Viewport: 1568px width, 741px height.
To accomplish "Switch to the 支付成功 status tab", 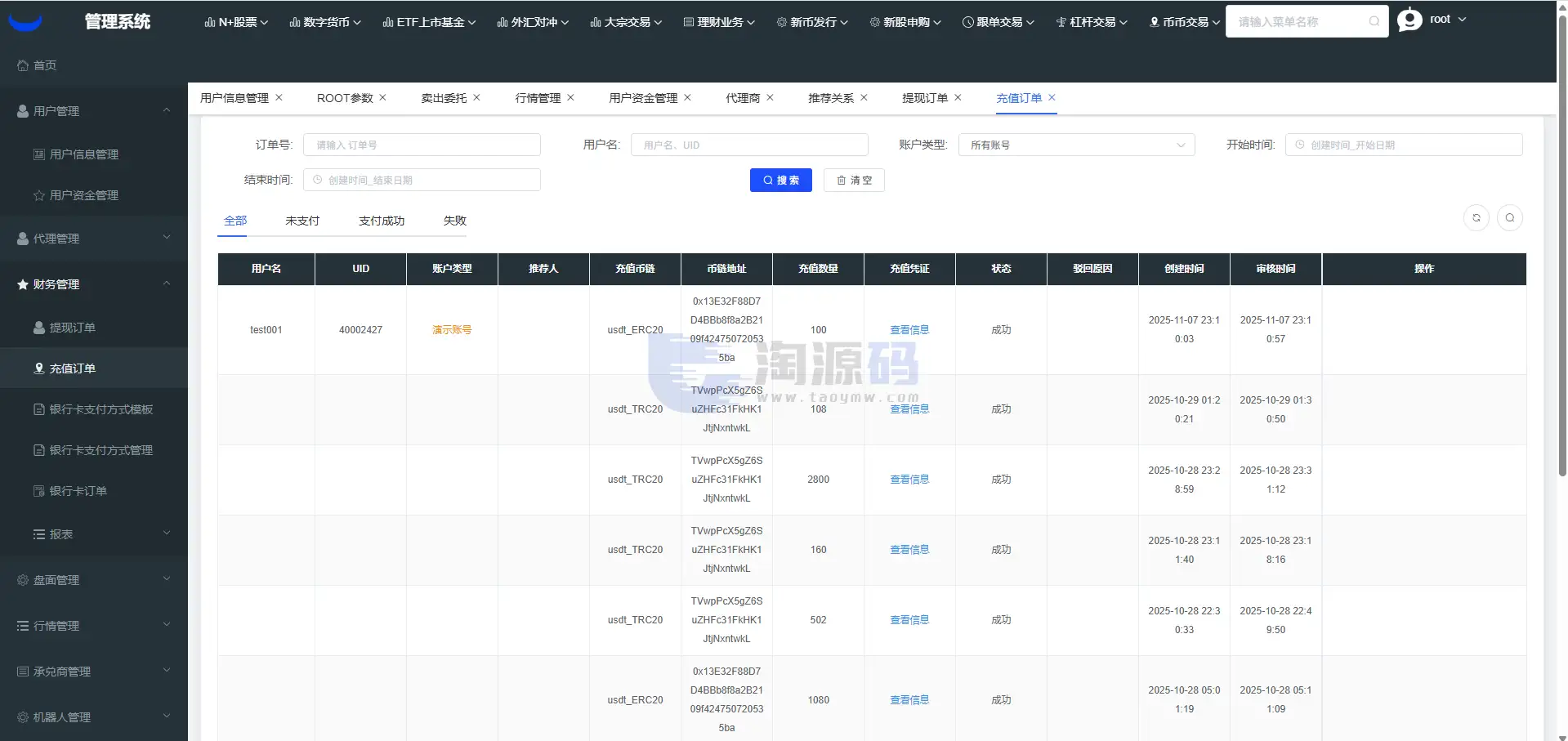I will click(x=382, y=221).
